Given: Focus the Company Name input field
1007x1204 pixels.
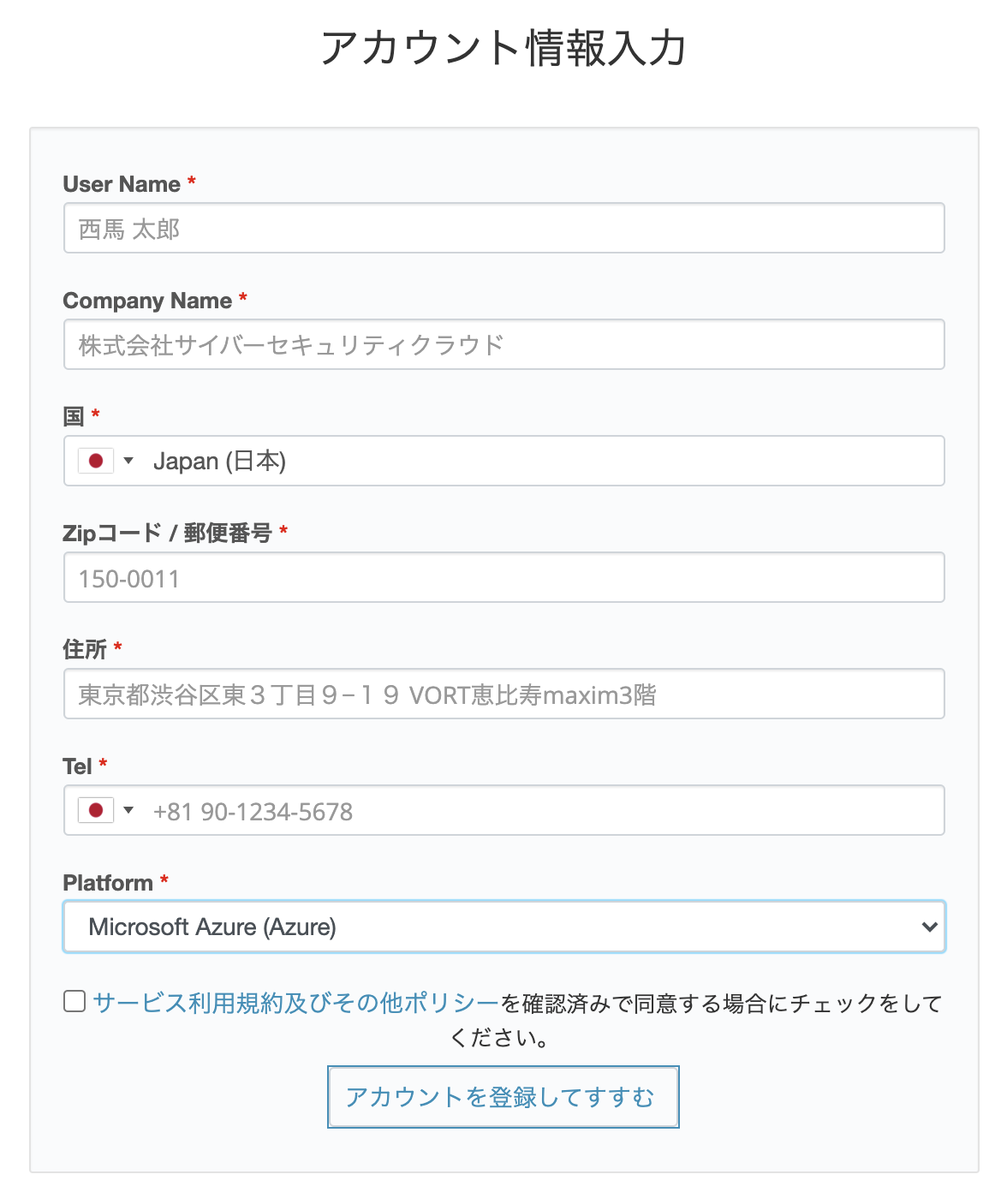Looking at the screenshot, I should (x=504, y=344).
